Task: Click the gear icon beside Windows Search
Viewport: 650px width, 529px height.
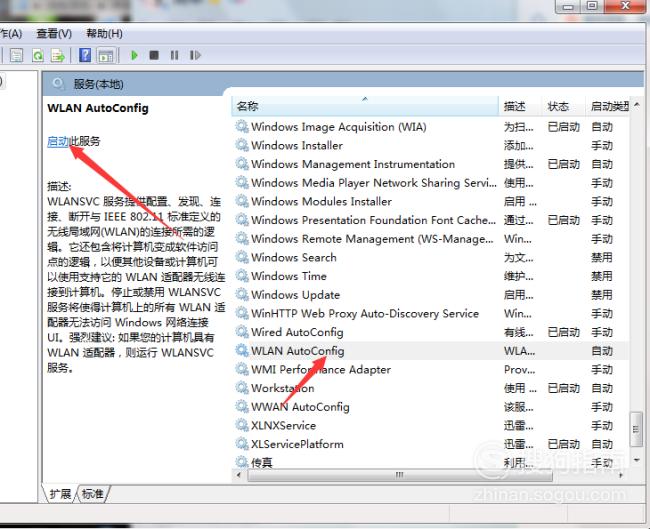Action: click(x=242, y=257)
